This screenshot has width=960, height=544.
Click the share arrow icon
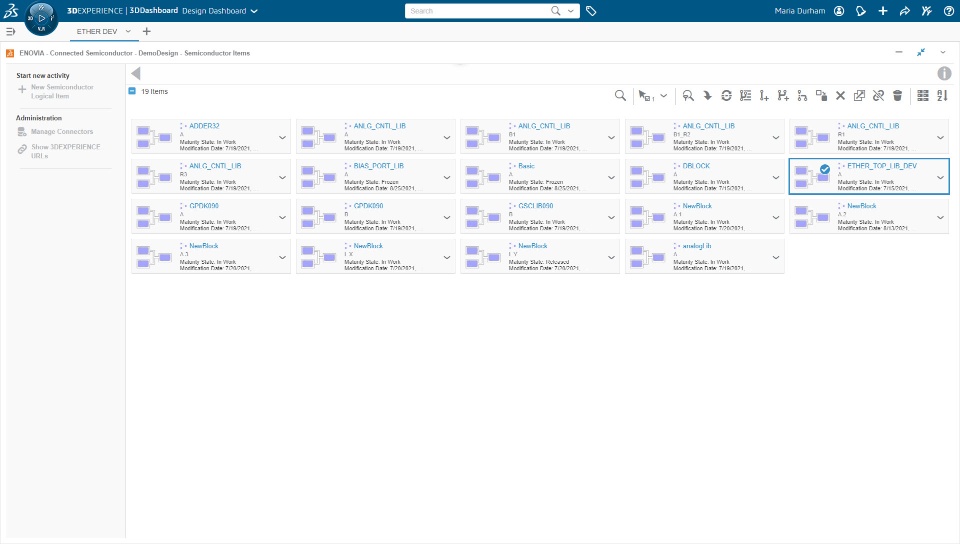tap(905, 11)
